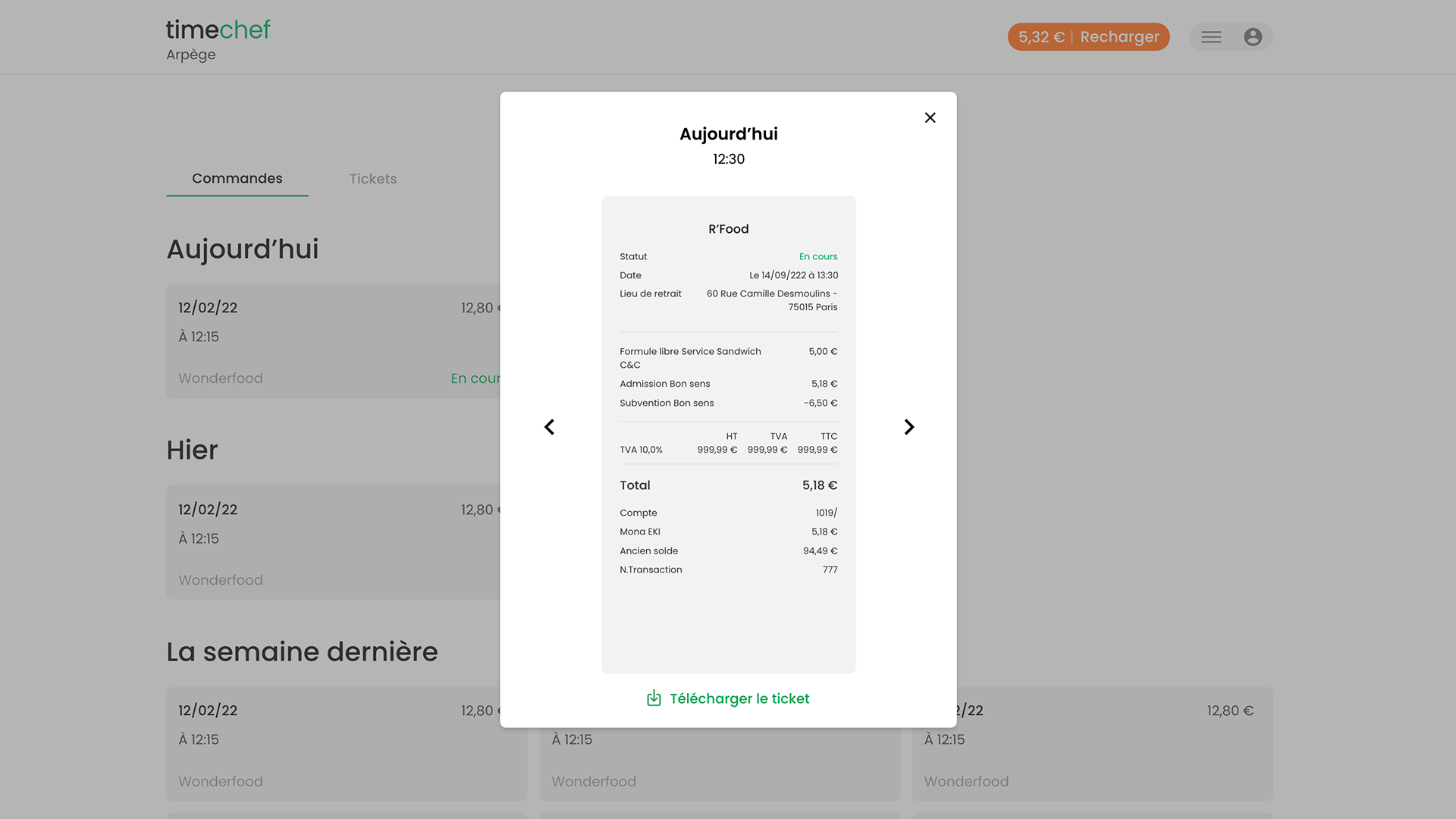Open the Hier Wonderfood order card

(334, 542)
